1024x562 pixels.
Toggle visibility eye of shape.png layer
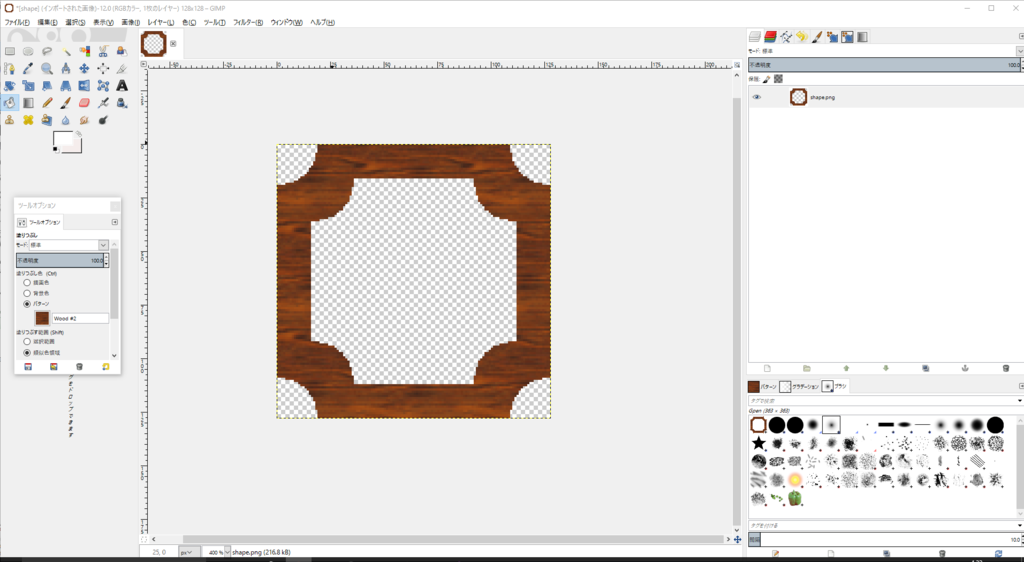pyautogui.click(x=756, y=97)
